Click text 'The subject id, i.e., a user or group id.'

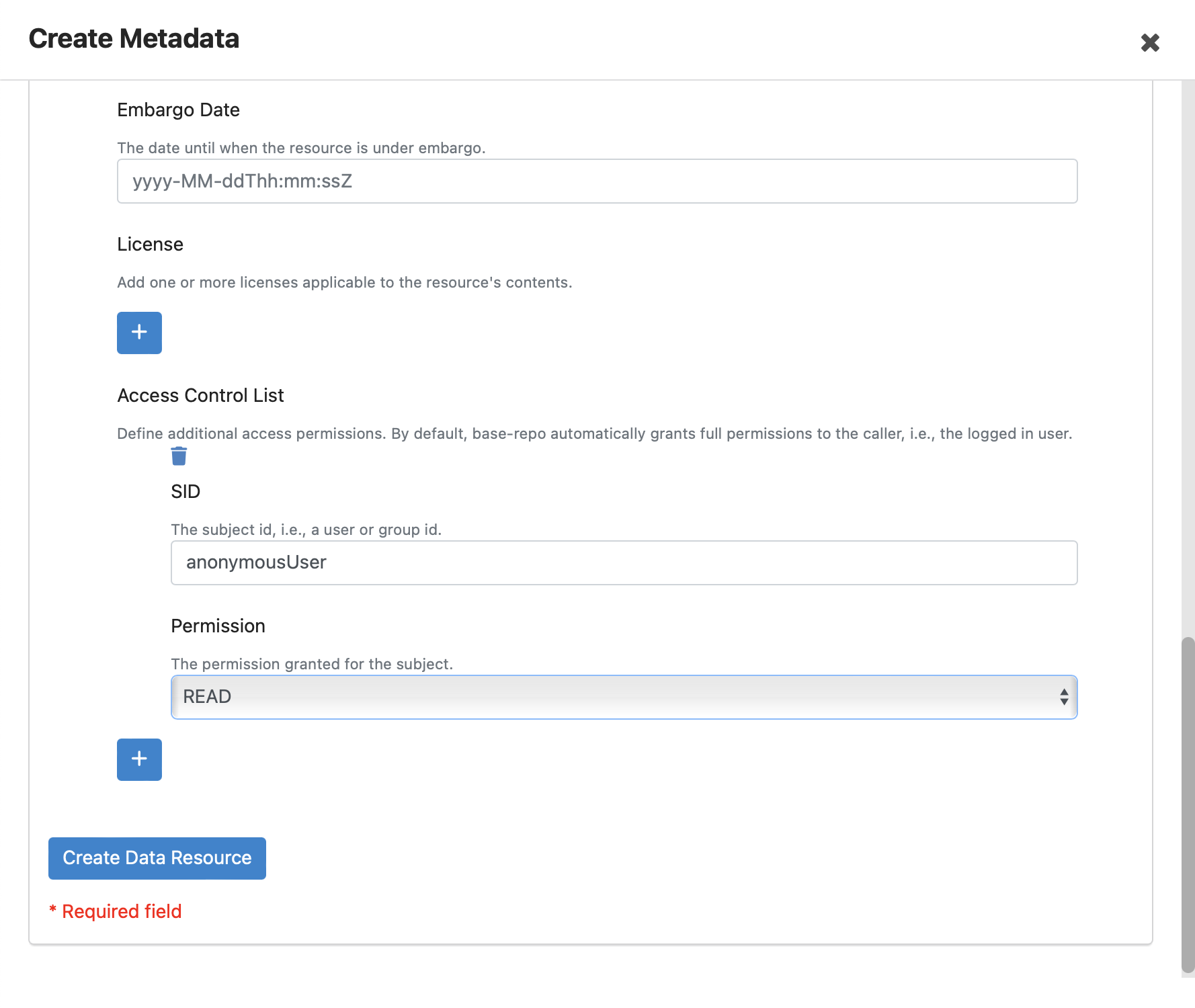click(306, 530)
